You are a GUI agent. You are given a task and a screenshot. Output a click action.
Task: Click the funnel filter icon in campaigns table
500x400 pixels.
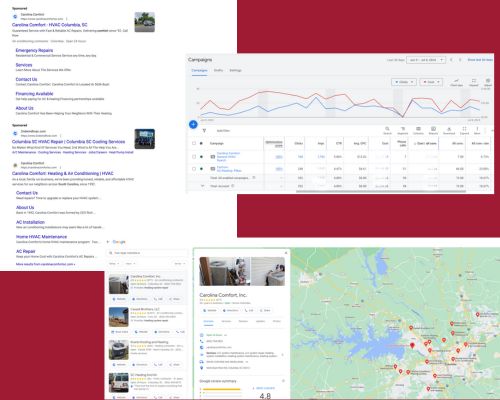[204, 131]
